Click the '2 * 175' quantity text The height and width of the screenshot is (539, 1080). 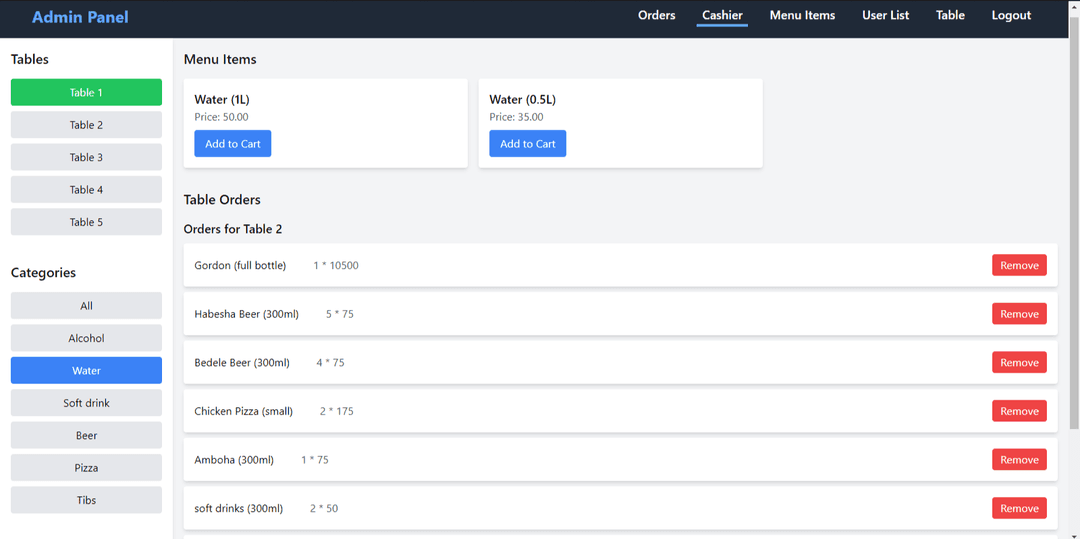pos(337,411)
